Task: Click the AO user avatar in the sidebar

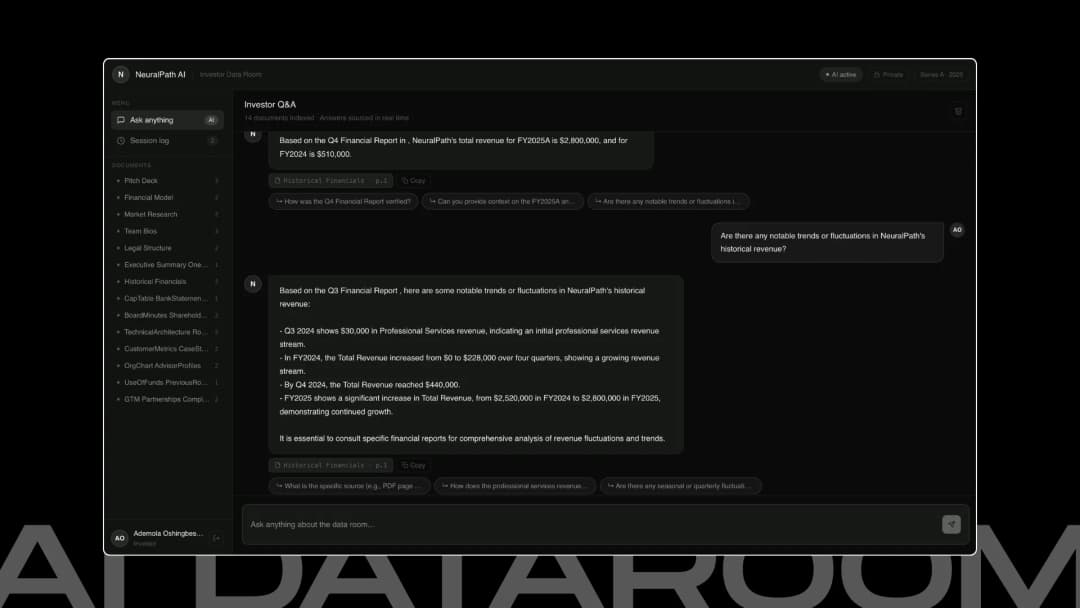Action: [120, 538]
